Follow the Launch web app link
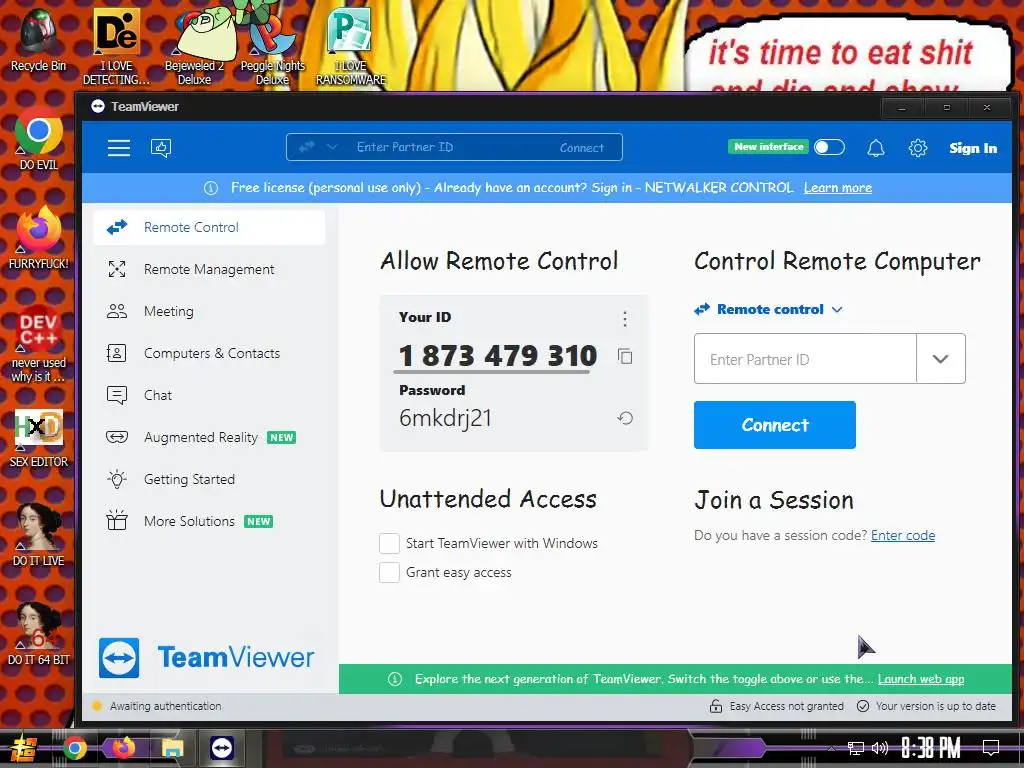 point(920,679)
